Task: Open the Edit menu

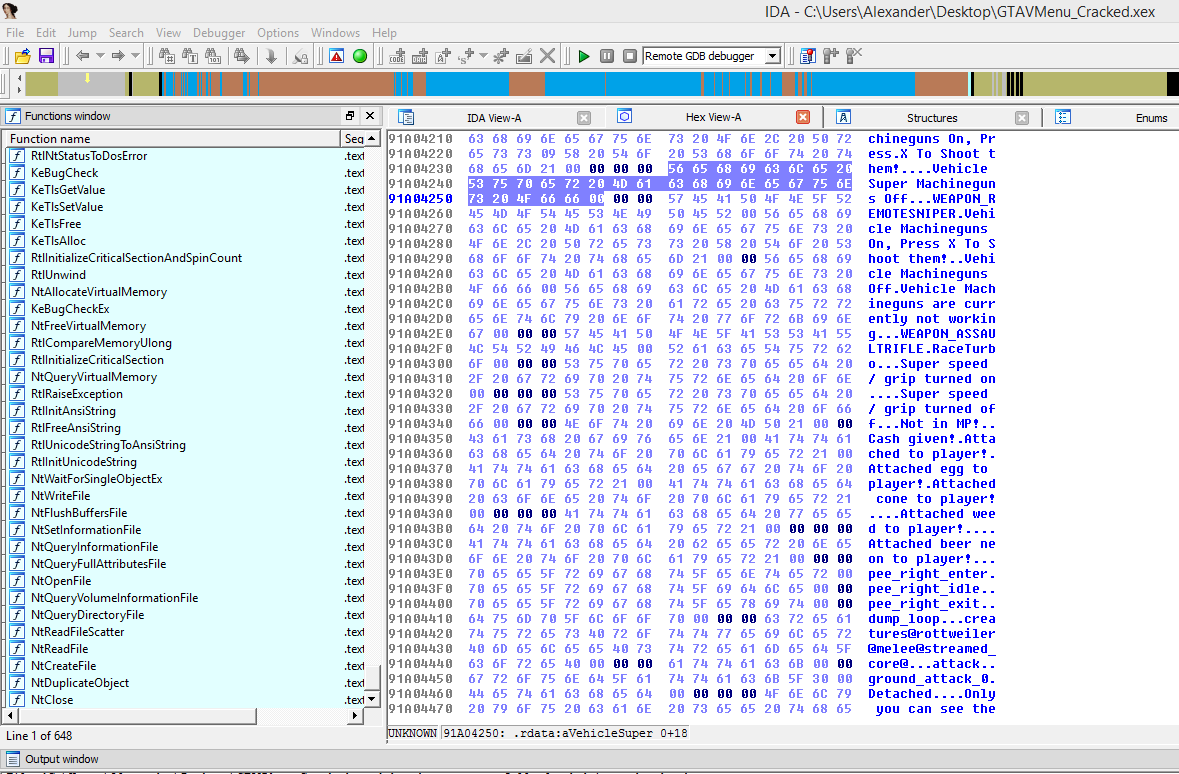Action: click(46, 33)
